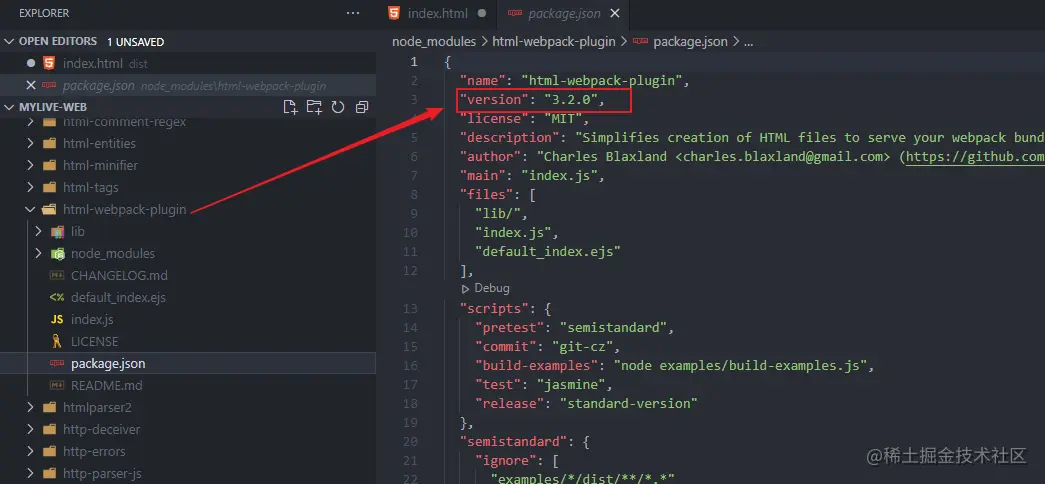Open index.html from Open Editors list
The image size is (1045, 484).
coord(188,63)
